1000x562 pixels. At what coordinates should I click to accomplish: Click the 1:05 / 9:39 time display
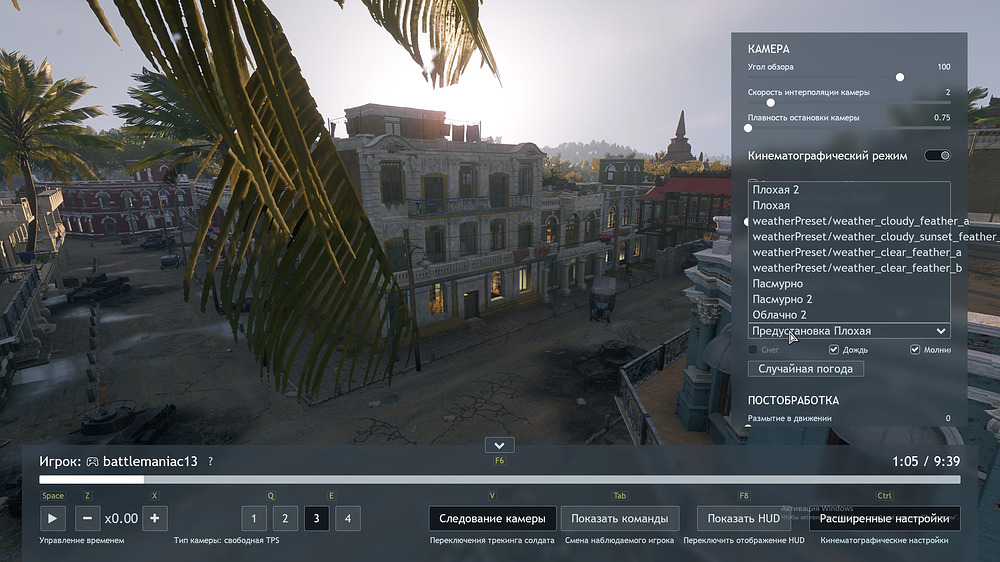point(926,461)
